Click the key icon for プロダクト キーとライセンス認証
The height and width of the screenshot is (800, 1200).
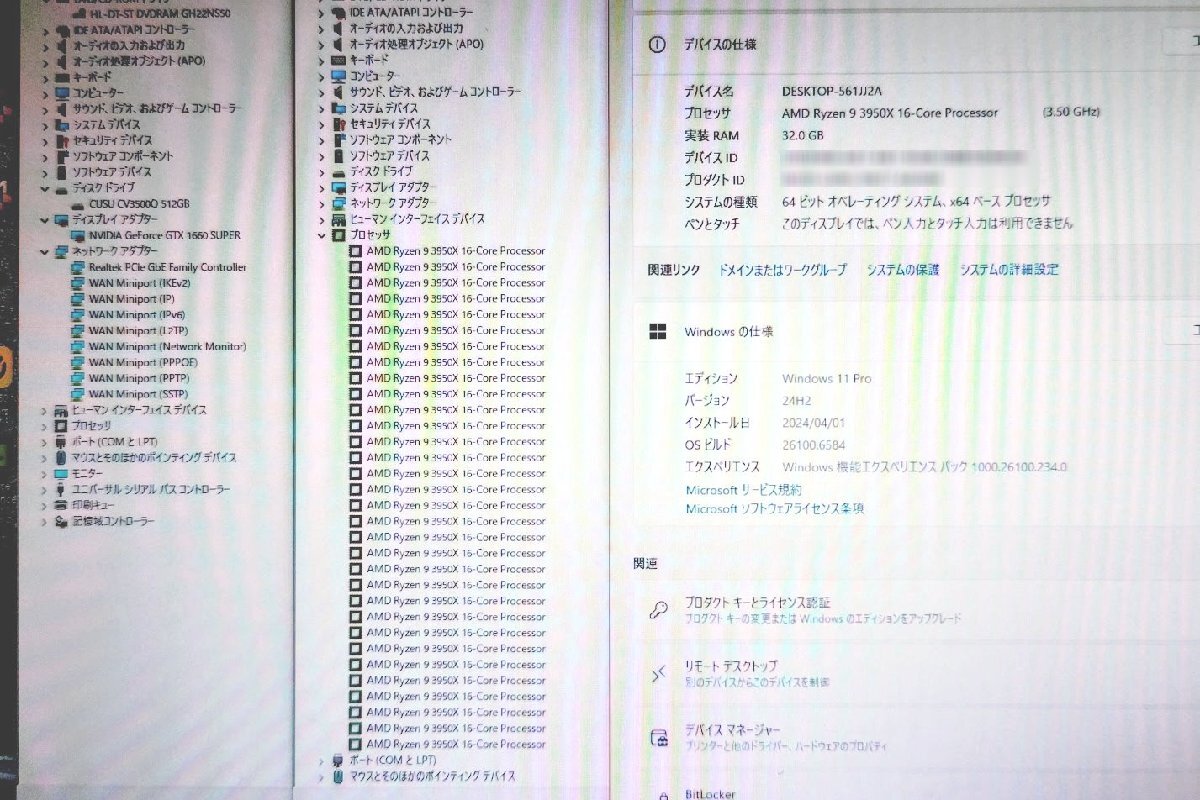[658, 610]
